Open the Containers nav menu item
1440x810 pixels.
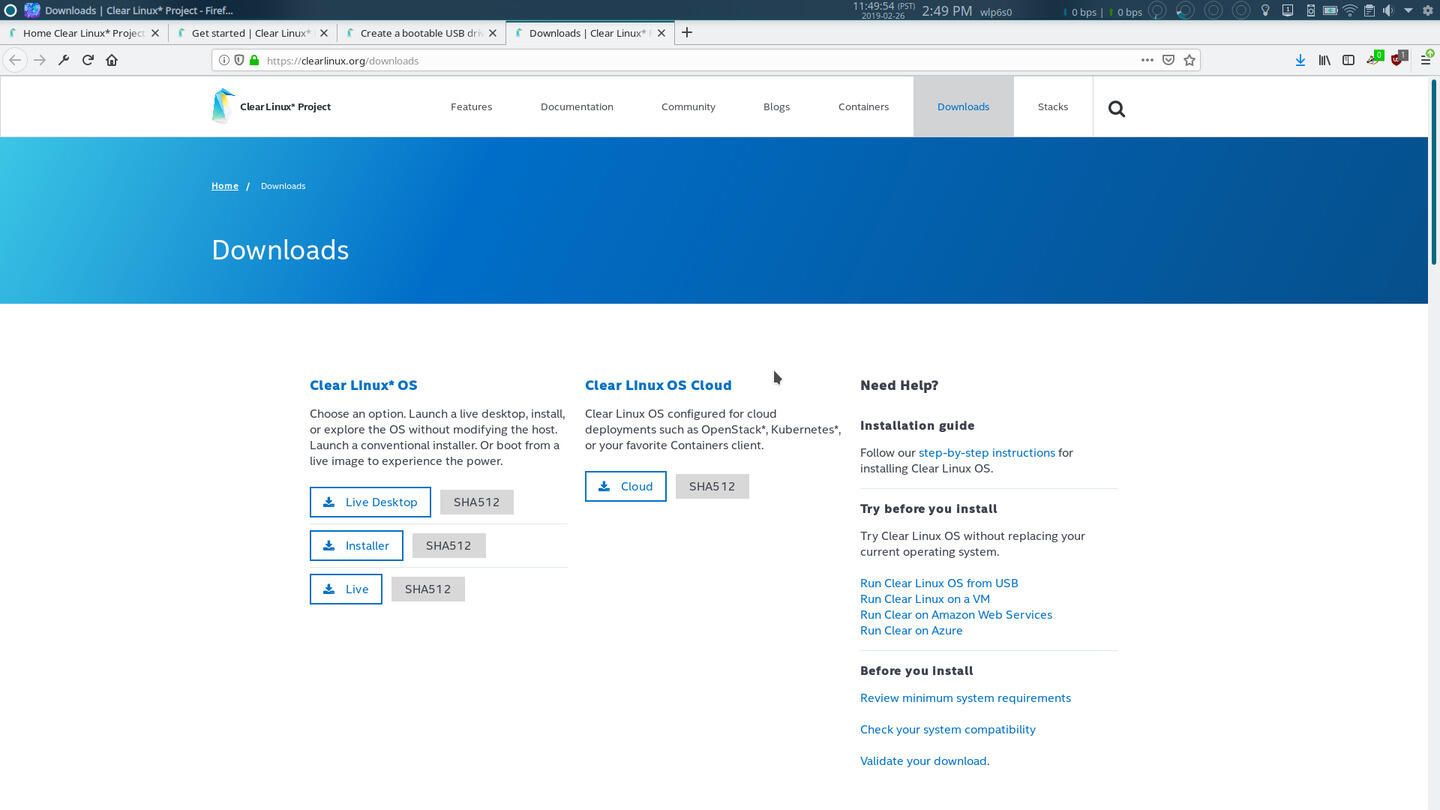click(x=863, y=106)
